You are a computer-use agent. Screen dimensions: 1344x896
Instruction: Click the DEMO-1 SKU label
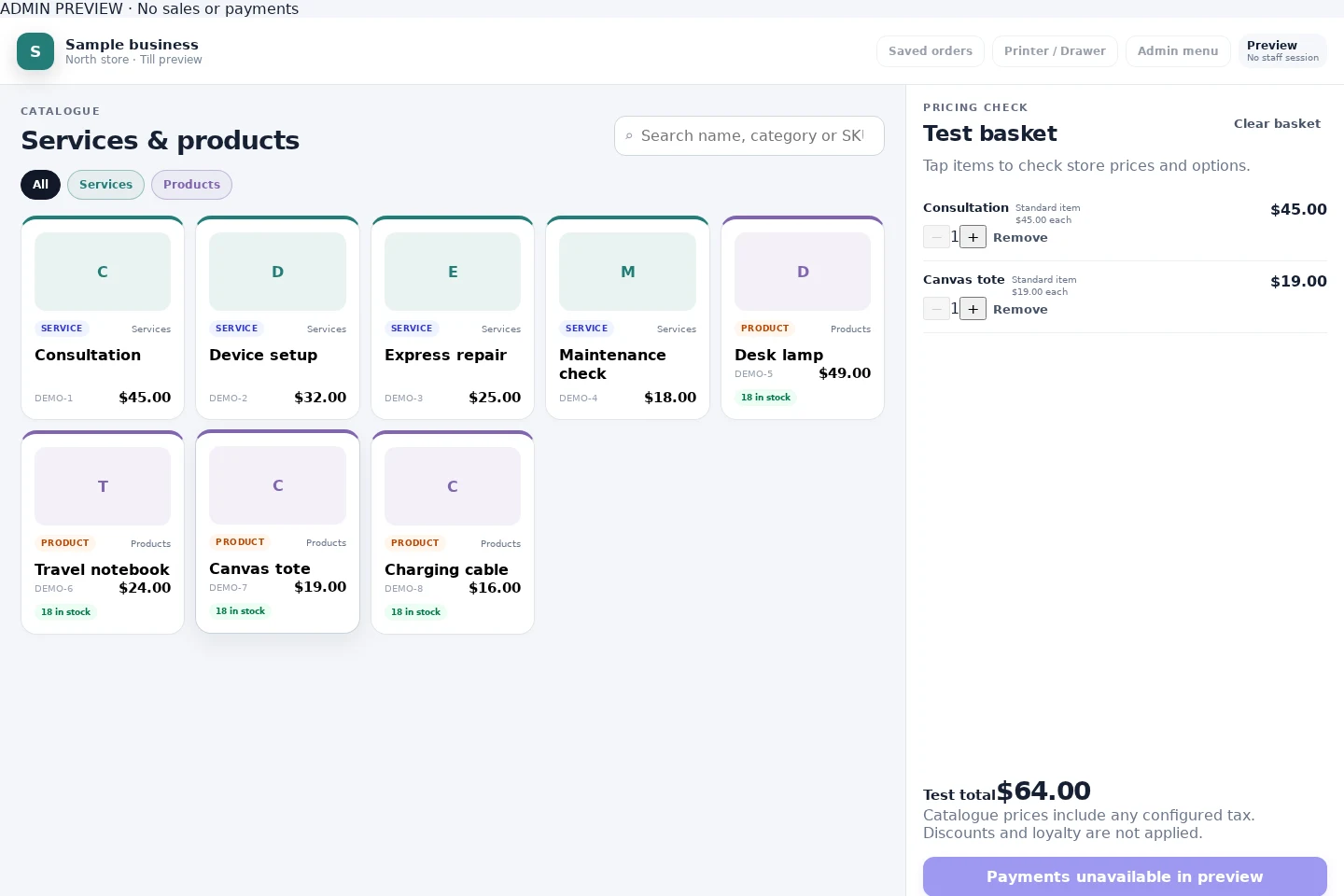(x=53, y=399)
